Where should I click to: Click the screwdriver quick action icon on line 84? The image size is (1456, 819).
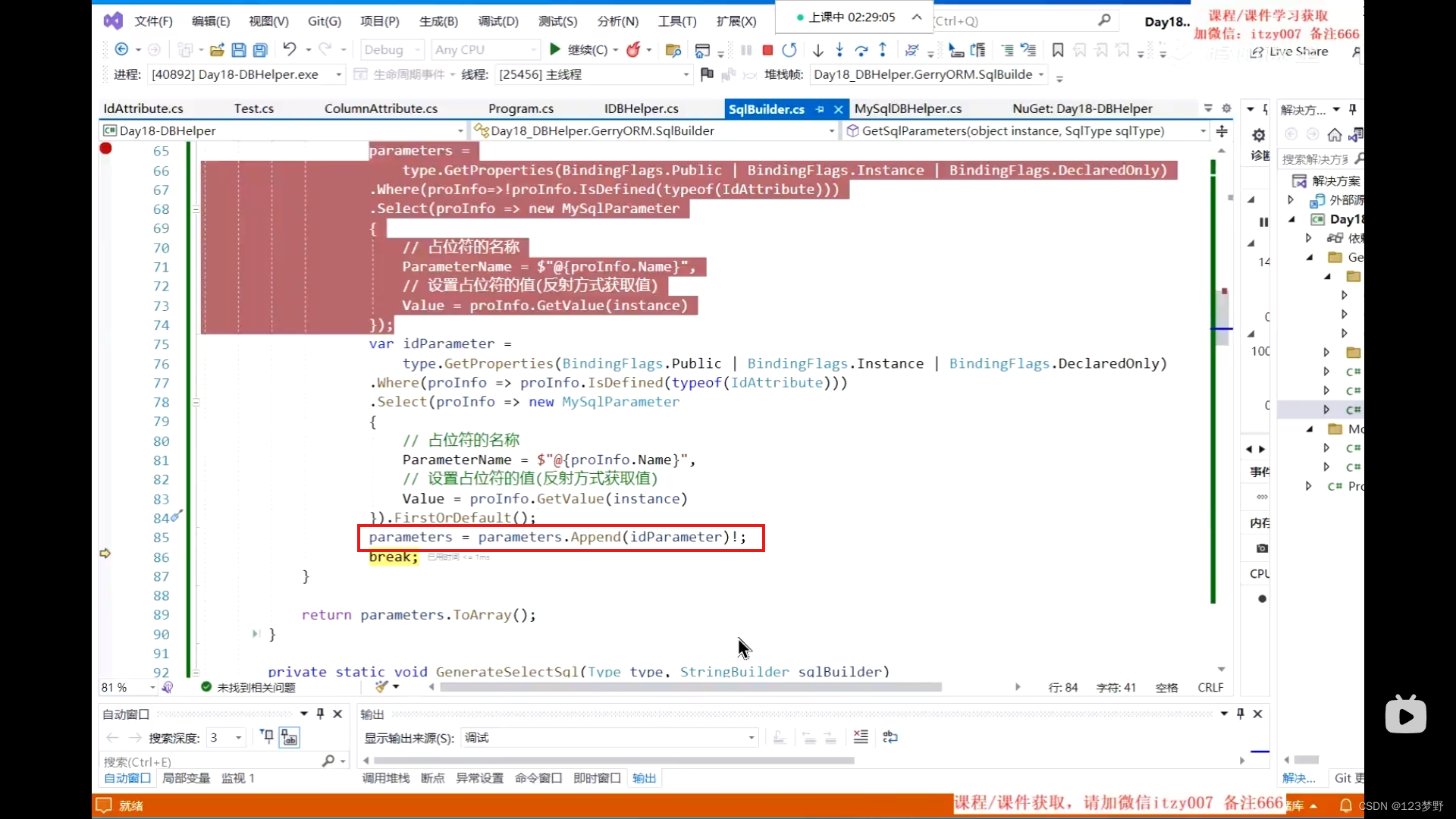(177, 516)
